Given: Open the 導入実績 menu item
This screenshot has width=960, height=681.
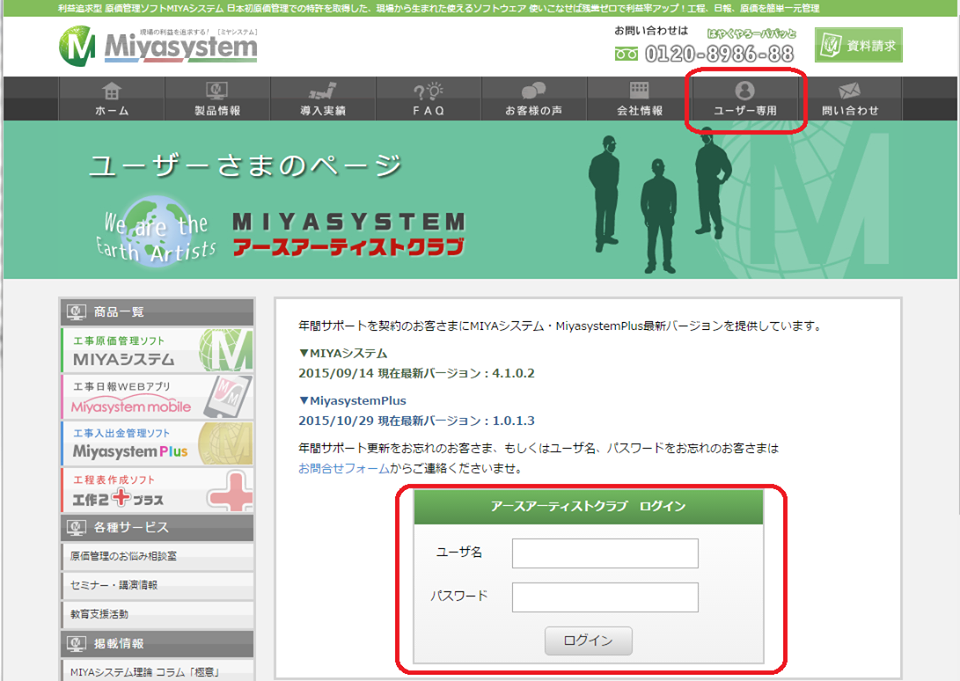Looking at the screenshot, I should [x=323, y=99].
